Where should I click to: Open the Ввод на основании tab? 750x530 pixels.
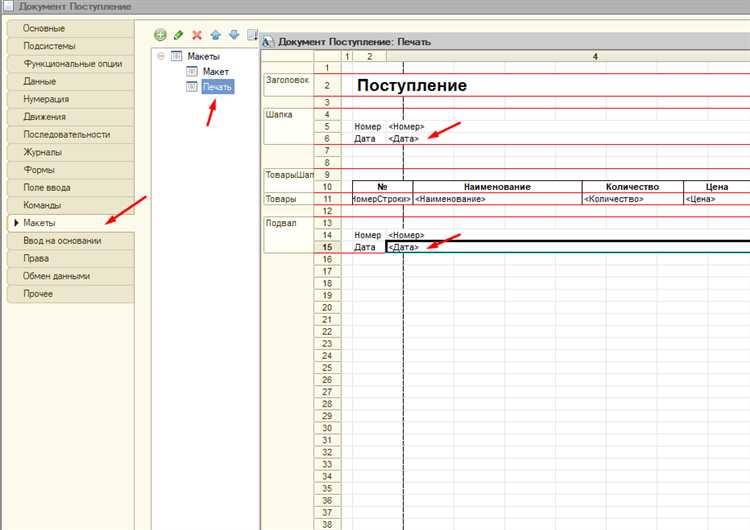[x=71, y=241]
